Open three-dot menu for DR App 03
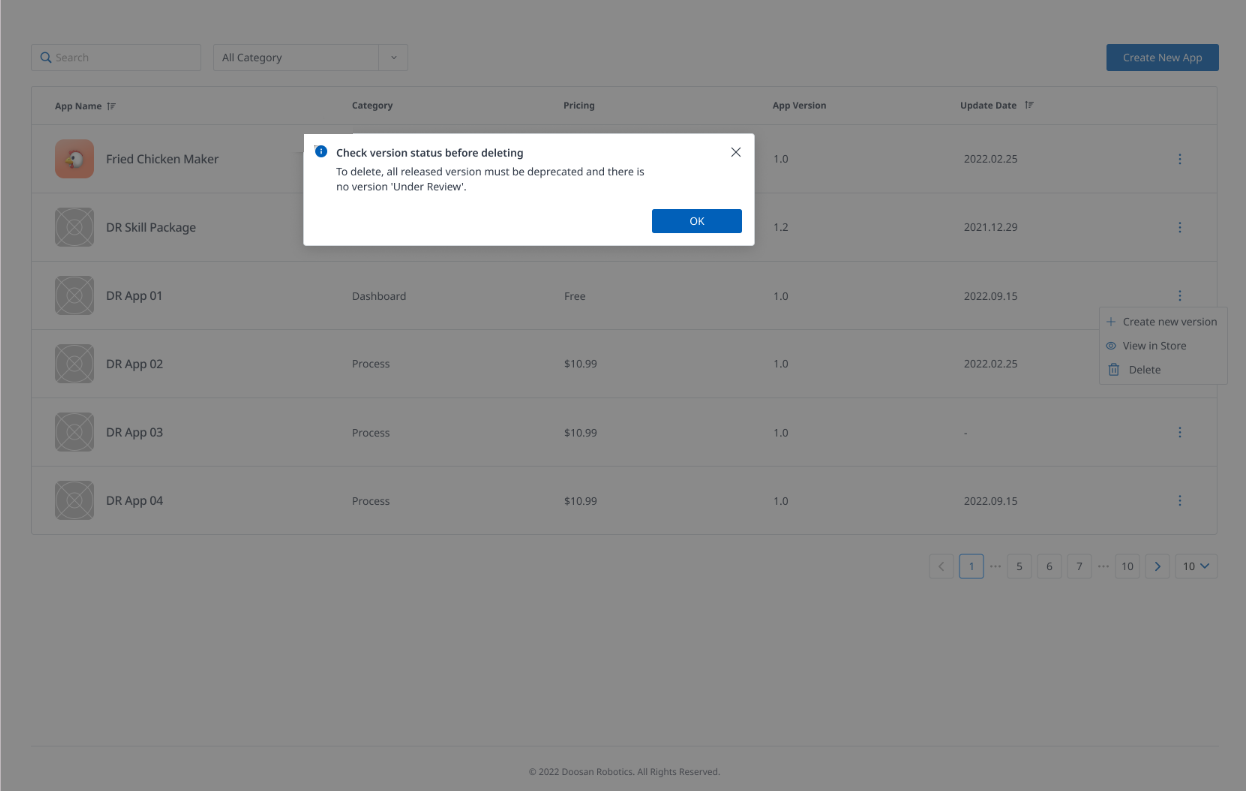Viewport: 1246px width, 791px height. (1180, 433)
